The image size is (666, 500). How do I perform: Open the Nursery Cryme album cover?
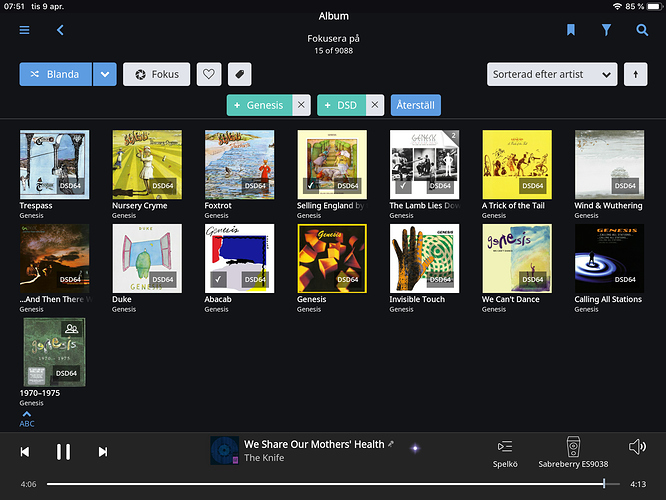click(x=147, y=164)
